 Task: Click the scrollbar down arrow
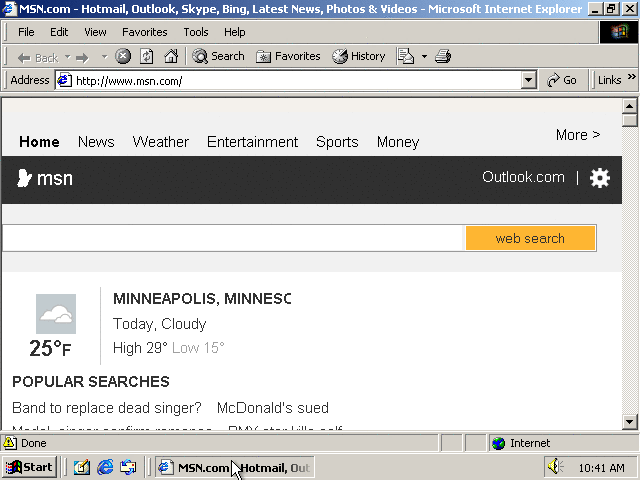629,422
